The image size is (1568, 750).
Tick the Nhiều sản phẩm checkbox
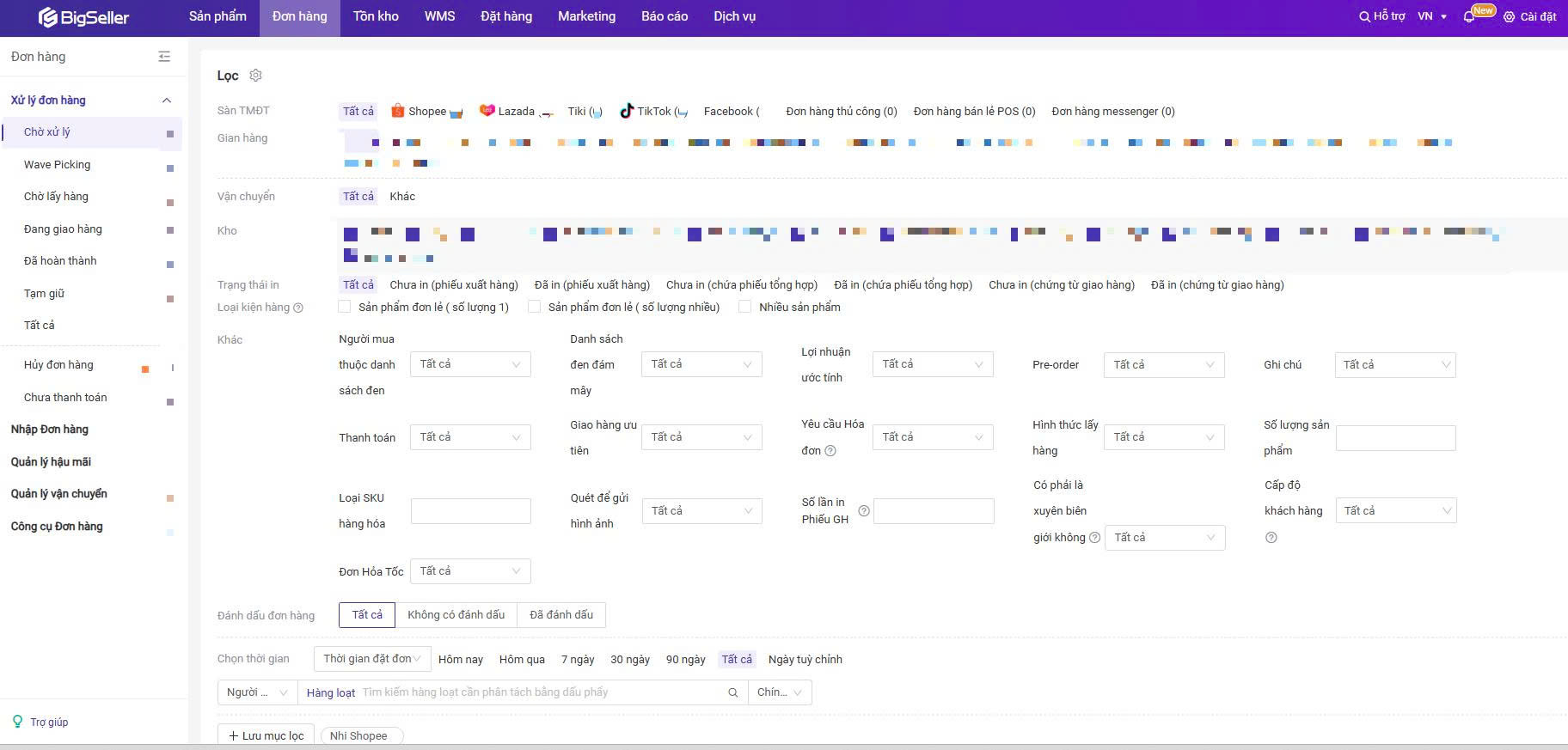745,307
